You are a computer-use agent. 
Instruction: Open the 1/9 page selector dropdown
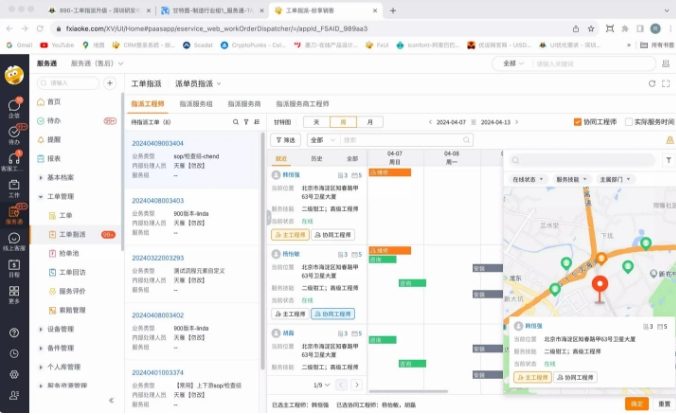pyautogui.click(x=322, y=385)
